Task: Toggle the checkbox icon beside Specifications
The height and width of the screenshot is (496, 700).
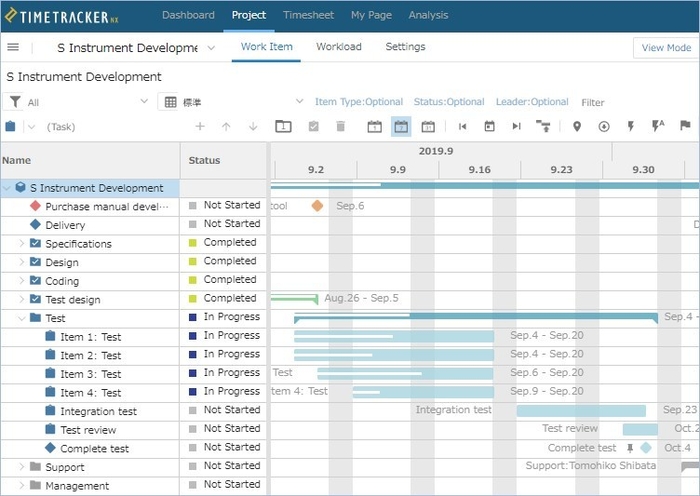Action: (x=35, y=244)
